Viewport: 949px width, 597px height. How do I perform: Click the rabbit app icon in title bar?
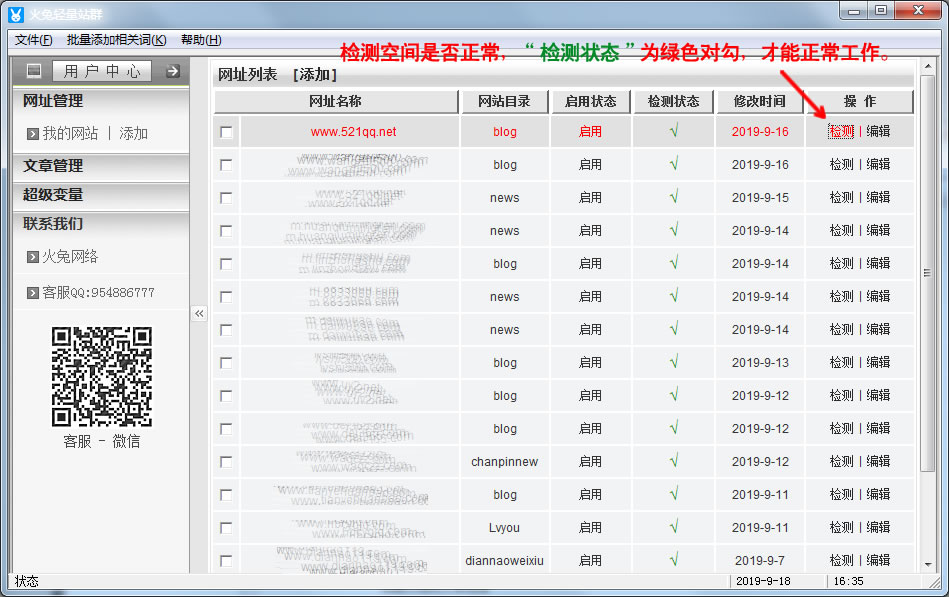pyautogui.click(x=15, y=13)
